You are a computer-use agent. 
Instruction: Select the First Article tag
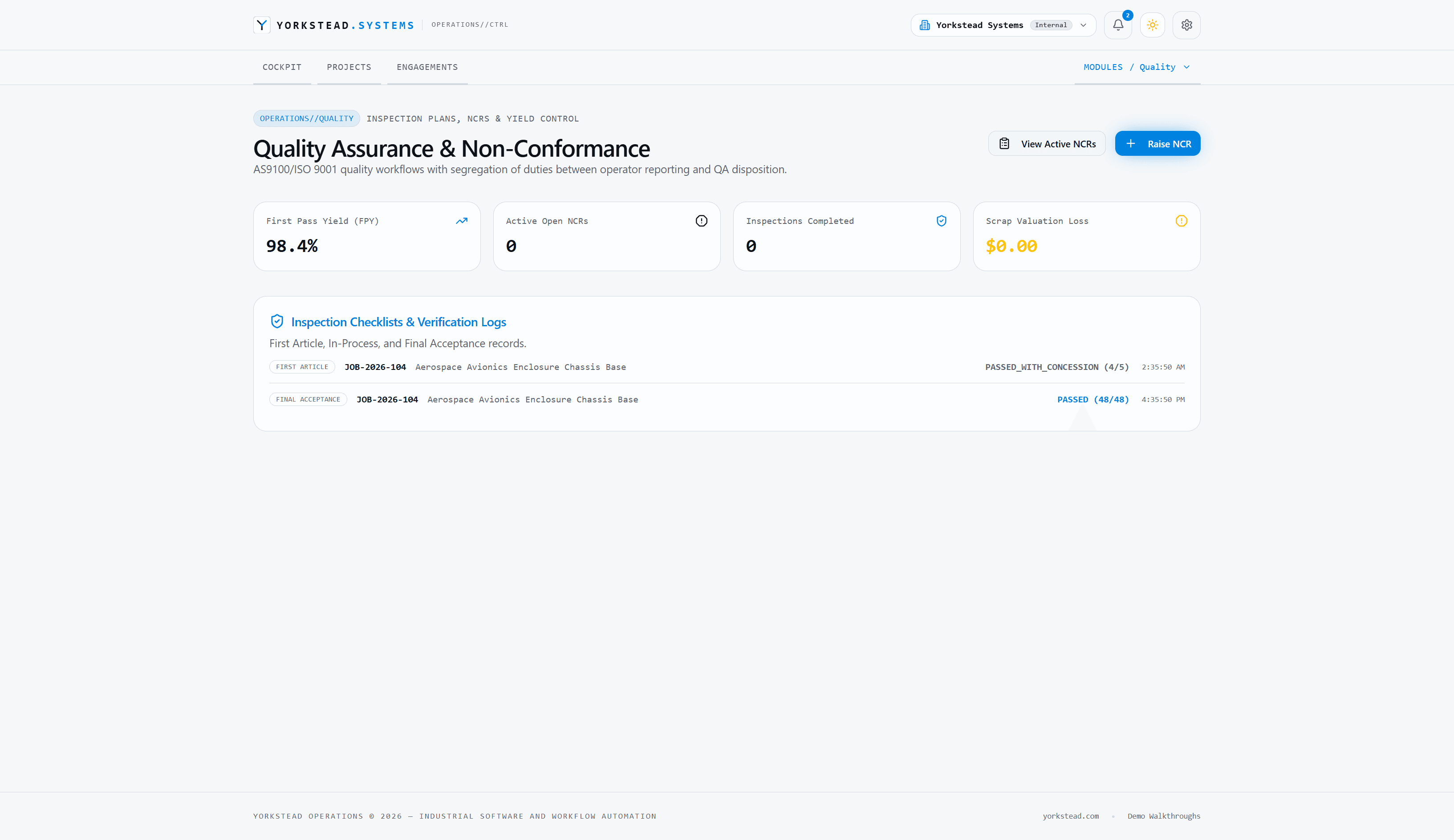pos(302,367)
